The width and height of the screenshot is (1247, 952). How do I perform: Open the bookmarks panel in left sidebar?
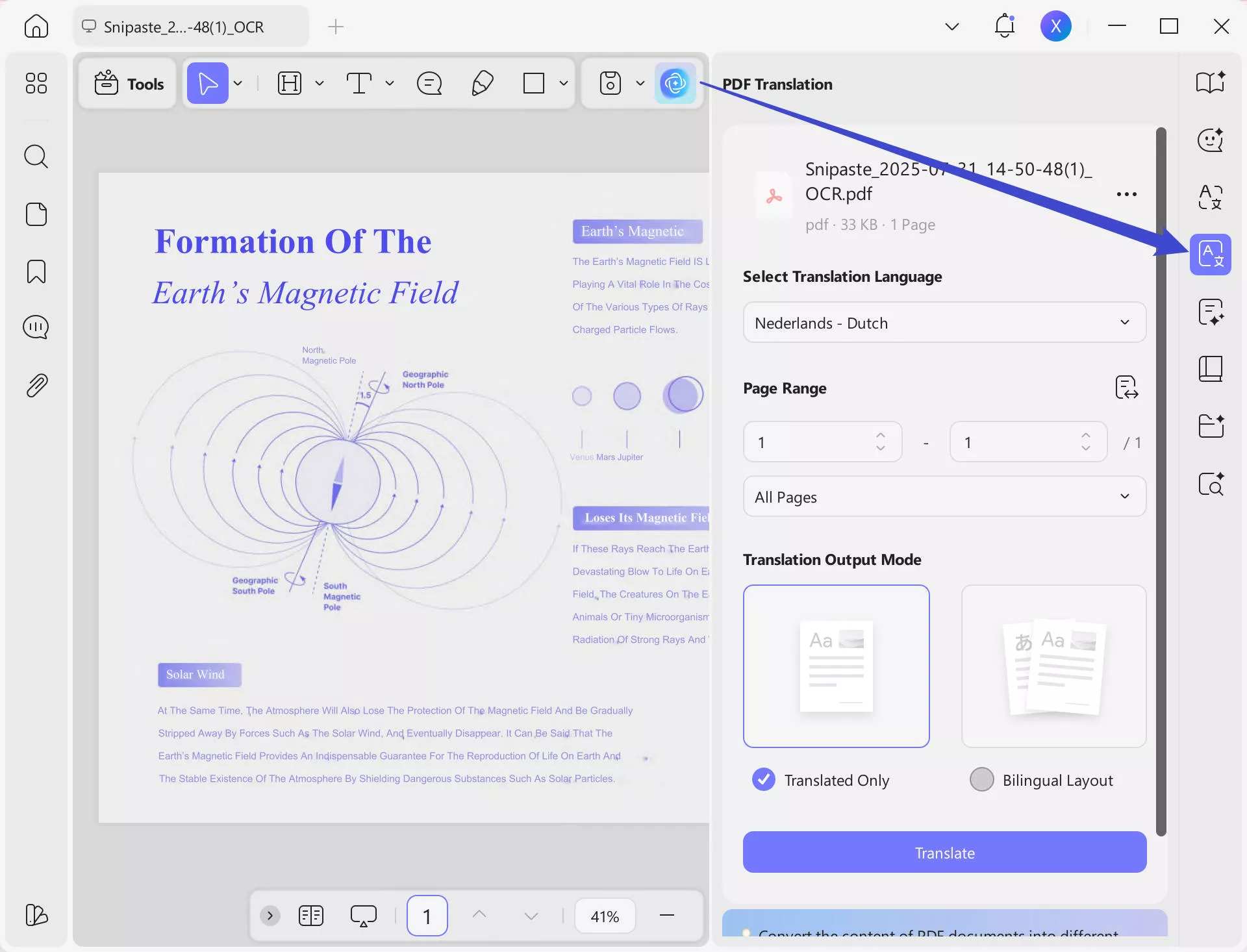[36, 271]
